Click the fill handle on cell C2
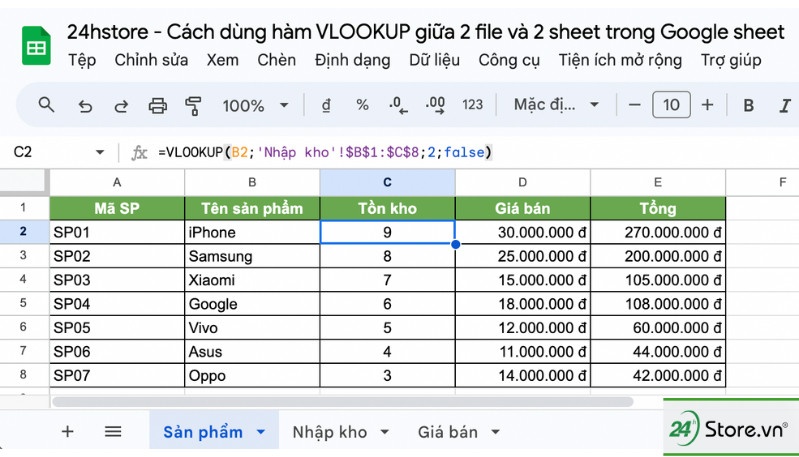 [456, 244]
